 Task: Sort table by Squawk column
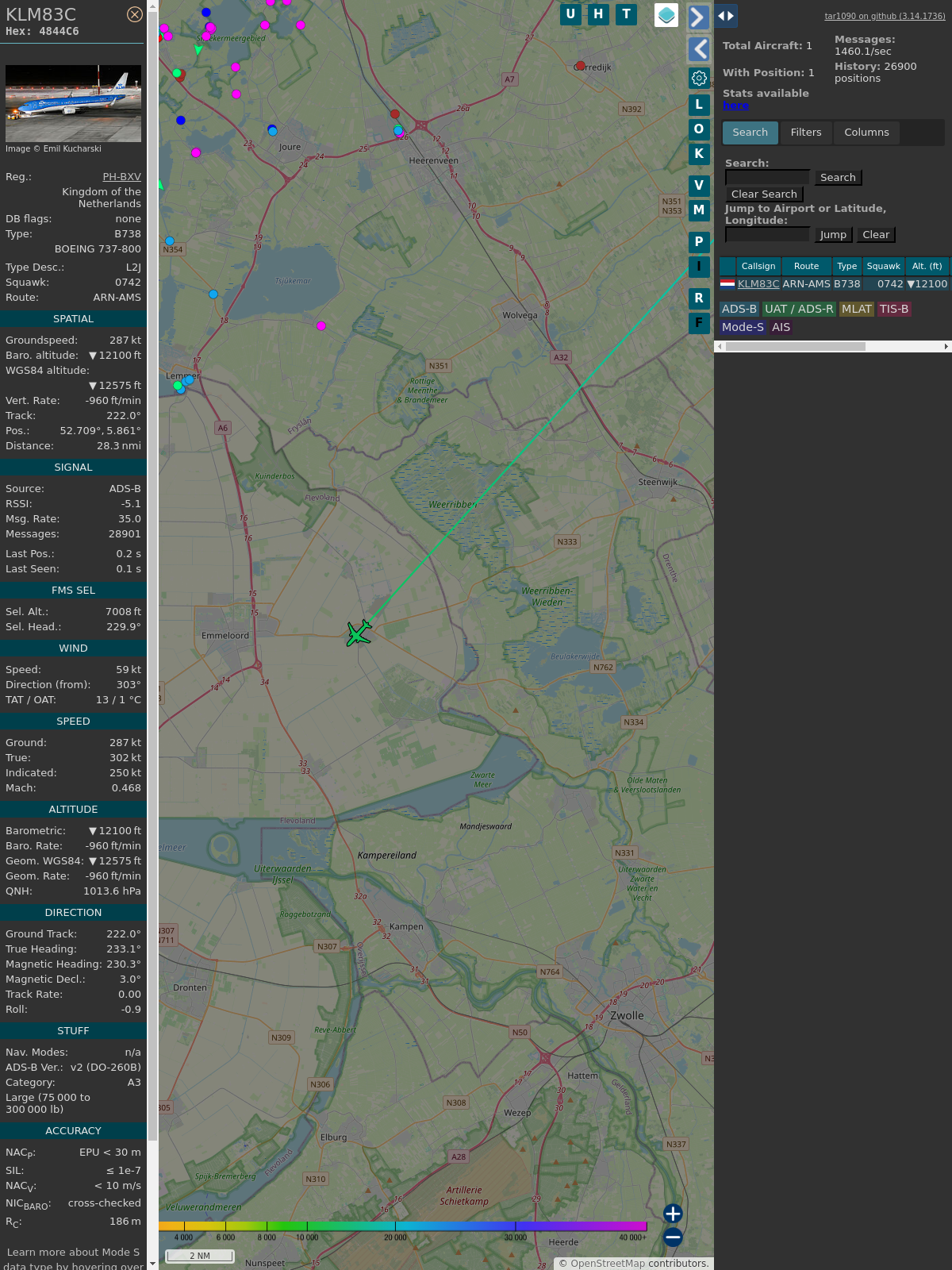(x=883, y=267)
